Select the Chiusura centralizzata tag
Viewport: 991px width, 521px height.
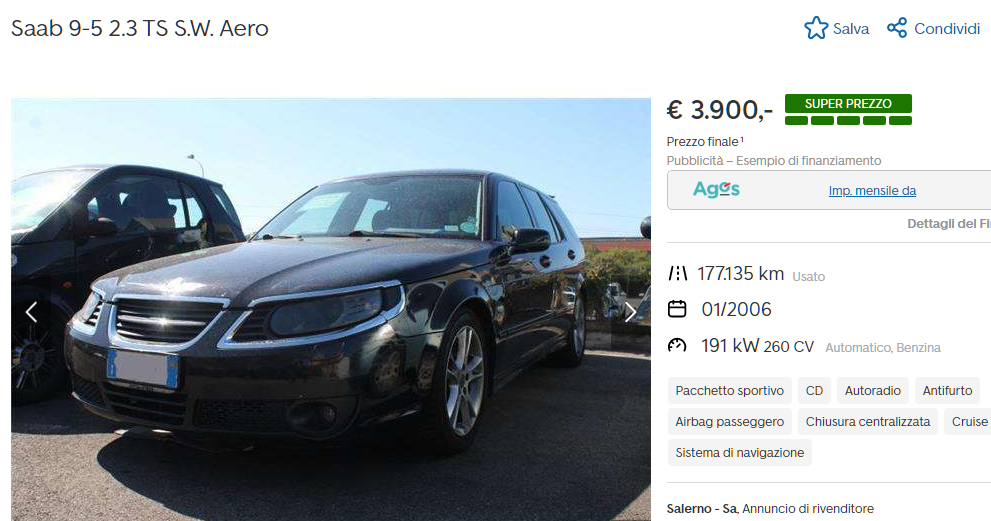tap(868, 422)
